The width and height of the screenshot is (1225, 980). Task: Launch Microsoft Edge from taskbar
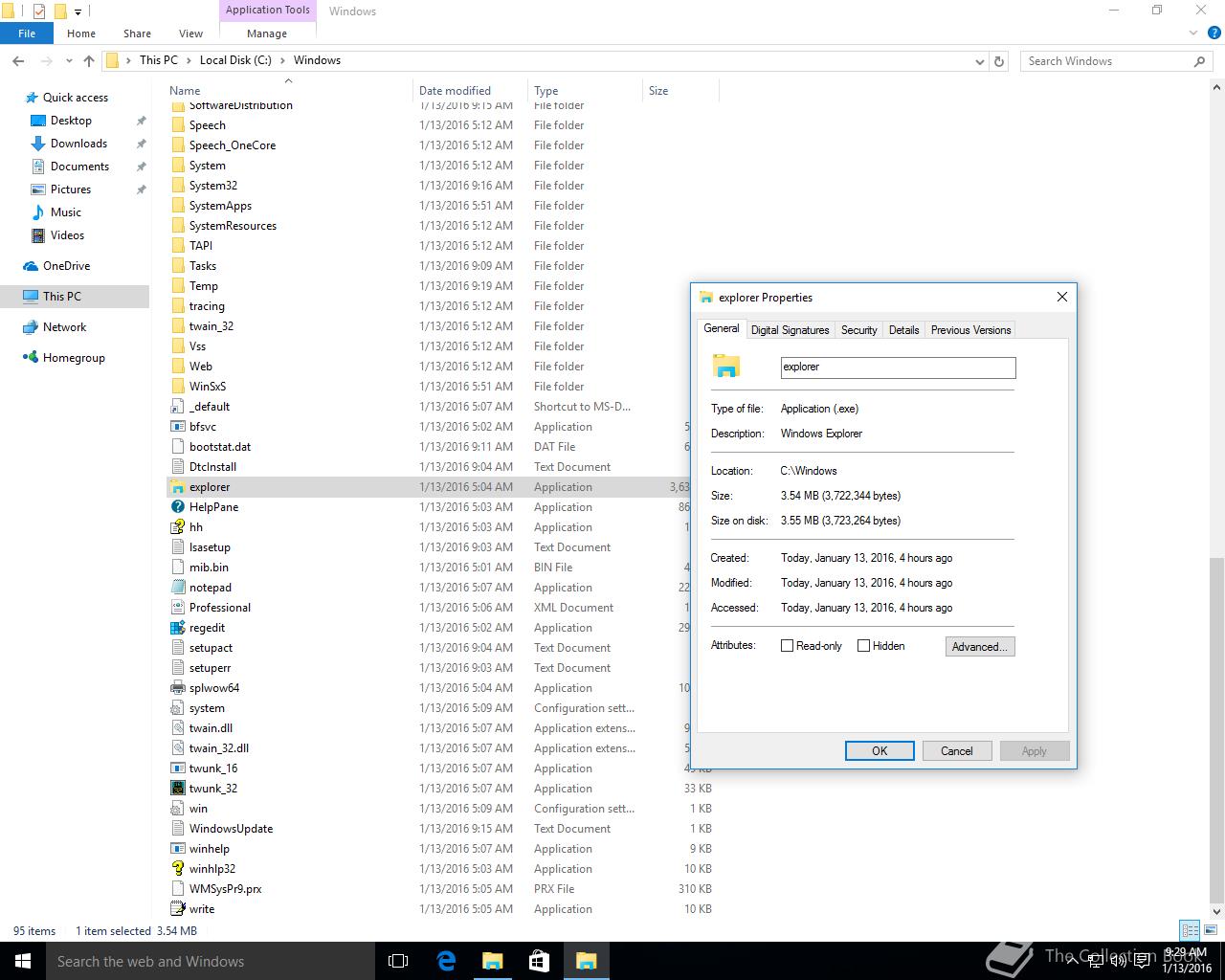coord(446,961)
